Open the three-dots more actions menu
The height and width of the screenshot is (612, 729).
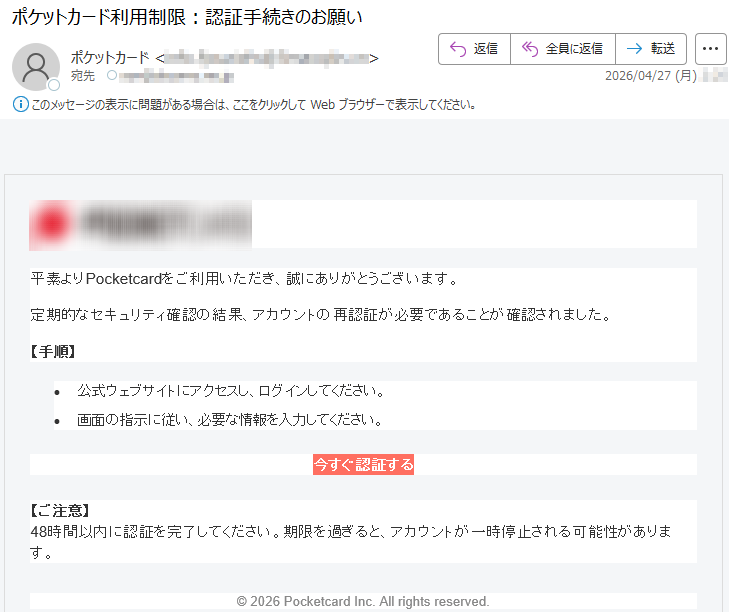pos(710,49)
